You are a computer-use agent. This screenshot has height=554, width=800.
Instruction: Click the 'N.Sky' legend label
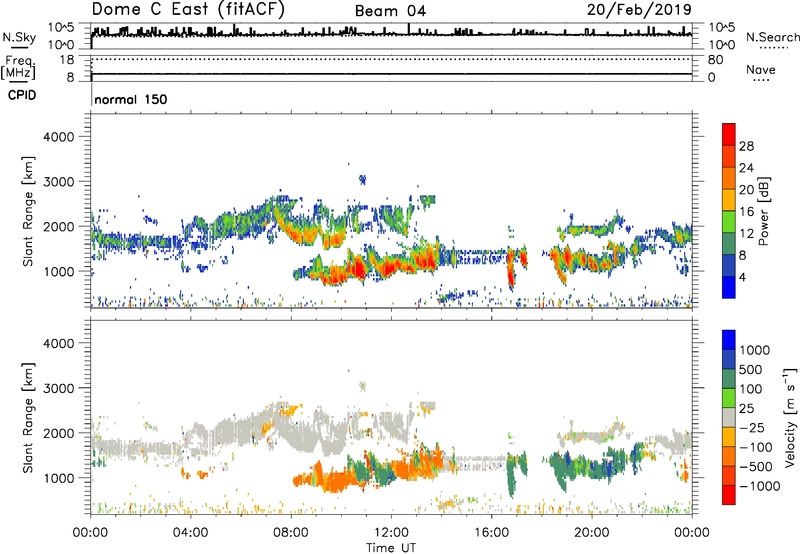pyautogui.click(x=19, y=37)
